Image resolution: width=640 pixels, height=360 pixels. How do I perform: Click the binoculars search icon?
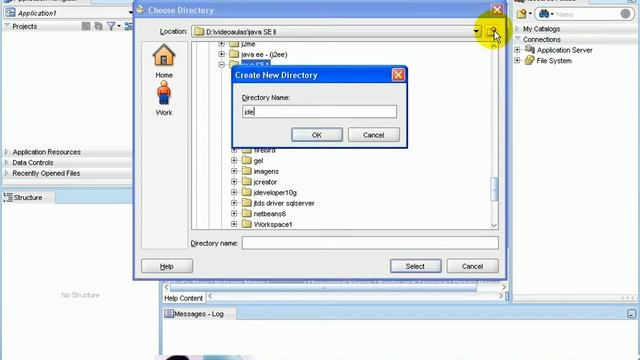pos(544,14)
